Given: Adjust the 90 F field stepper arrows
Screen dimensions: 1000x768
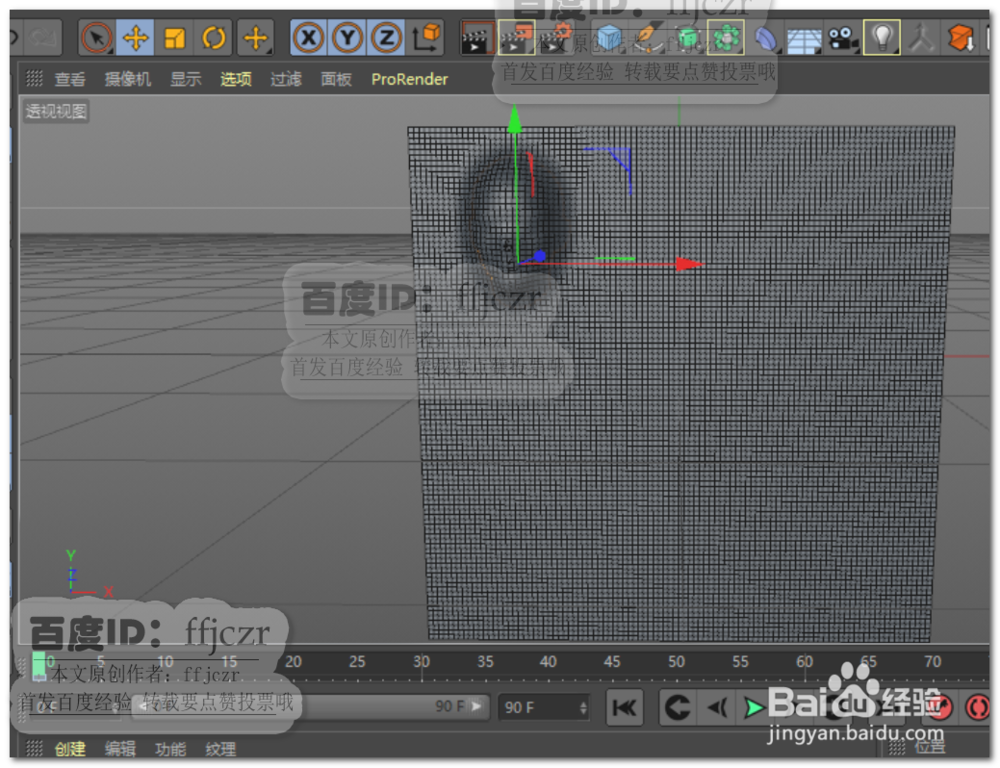Looking at the screenshot, I should pyautogui.click(x=583, y=707).
